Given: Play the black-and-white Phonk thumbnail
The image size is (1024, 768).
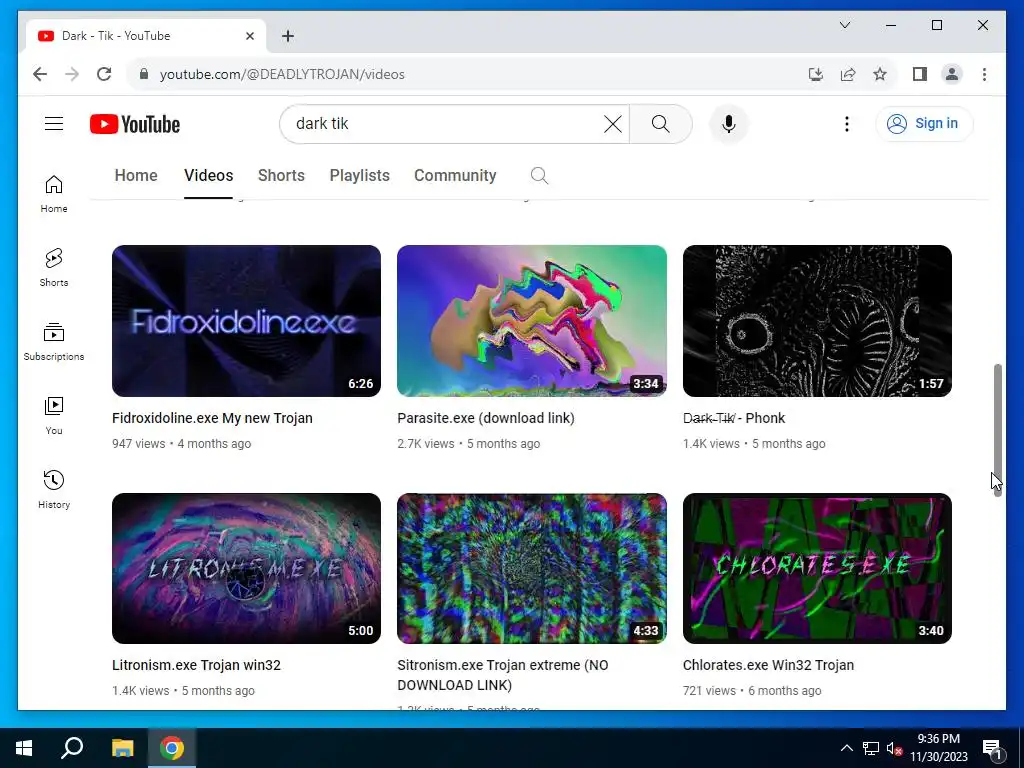Looking at the screenshot, I should tap(817, 321).
